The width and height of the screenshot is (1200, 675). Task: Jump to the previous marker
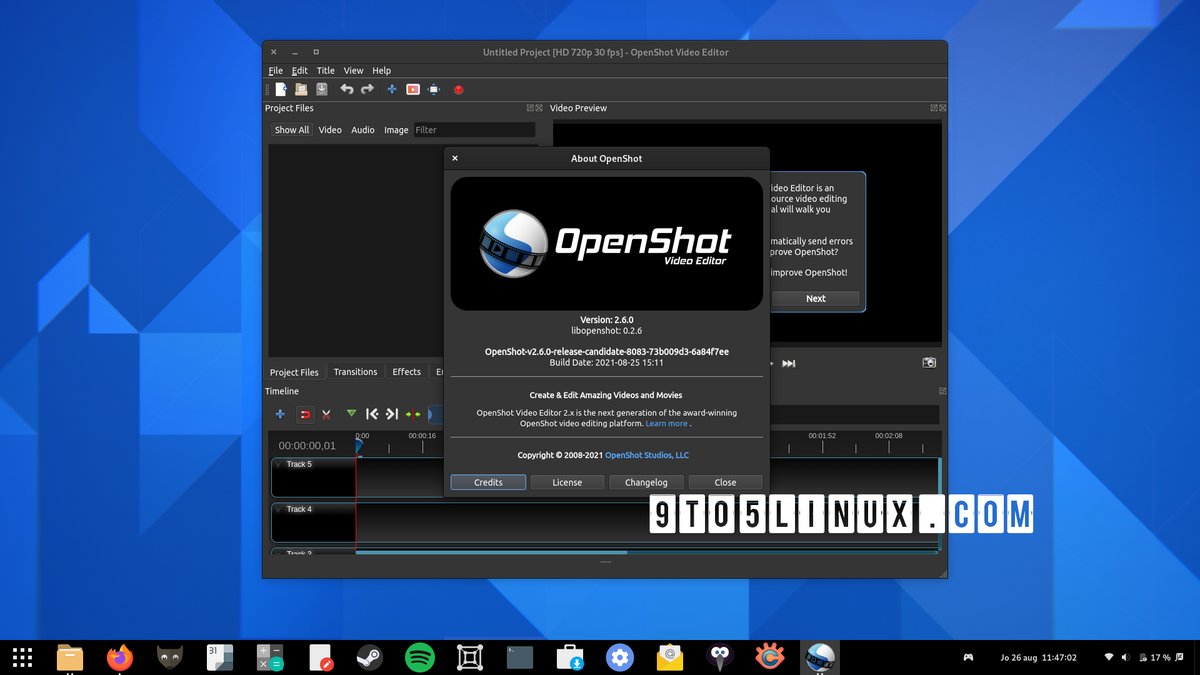coord(372,414)
